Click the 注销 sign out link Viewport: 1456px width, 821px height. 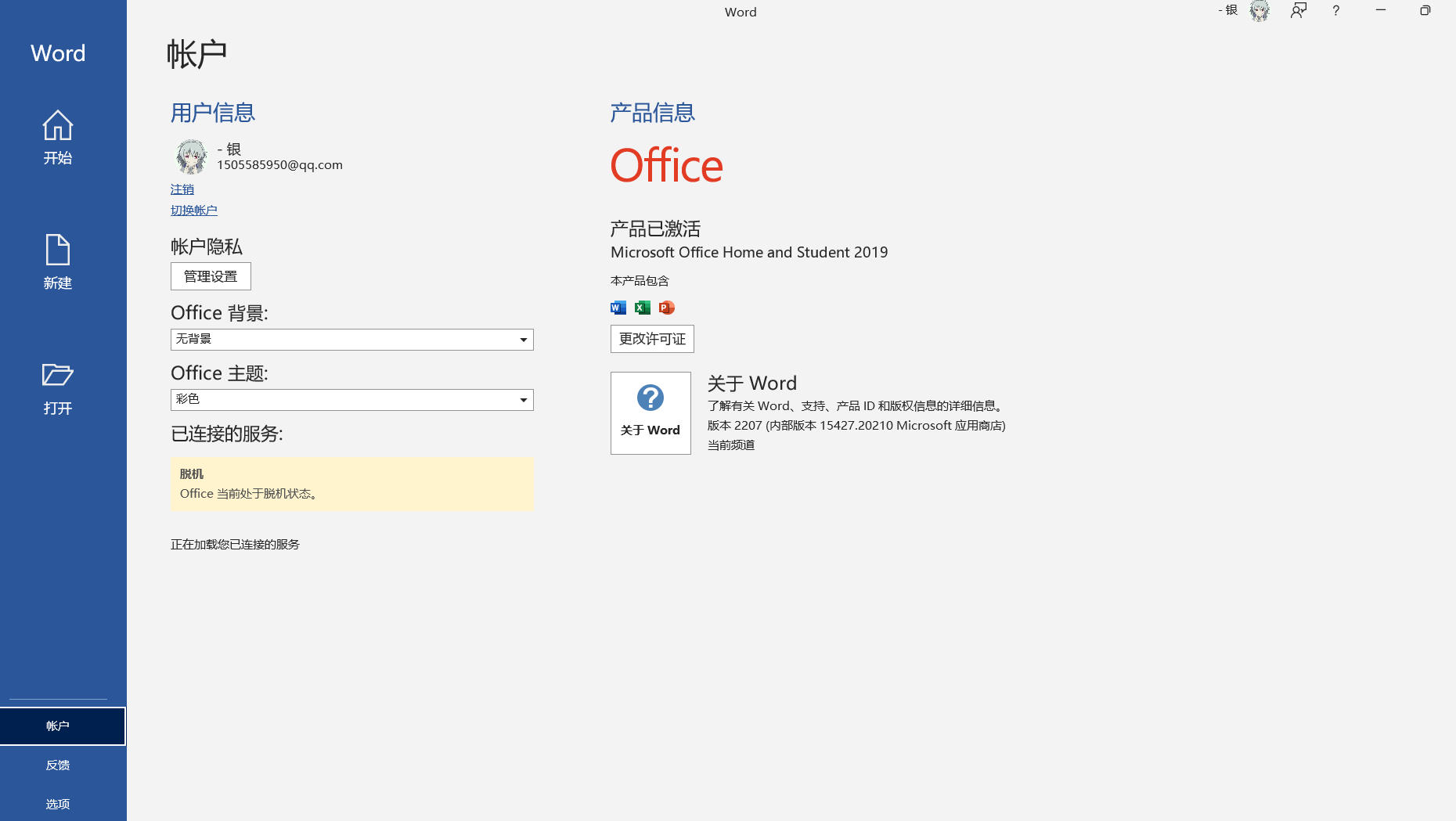tap(182, 189)
